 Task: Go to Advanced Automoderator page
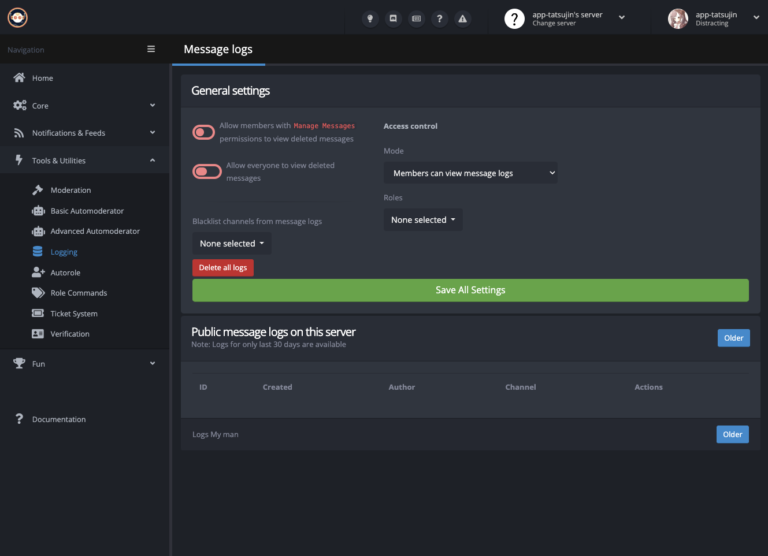coord(95,231)
